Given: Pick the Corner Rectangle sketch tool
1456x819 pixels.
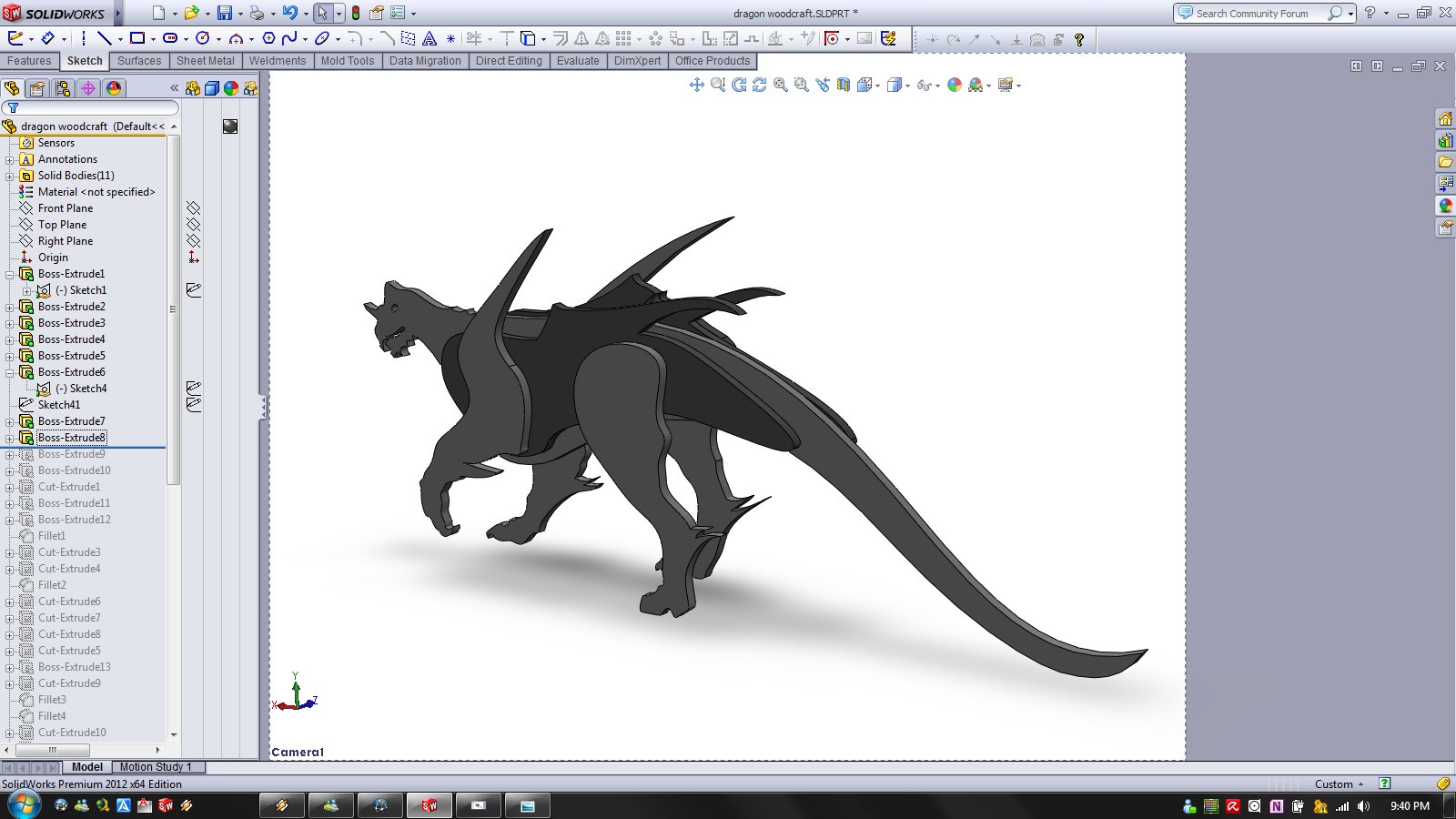Looking at the screenshot, I should 136,38.
